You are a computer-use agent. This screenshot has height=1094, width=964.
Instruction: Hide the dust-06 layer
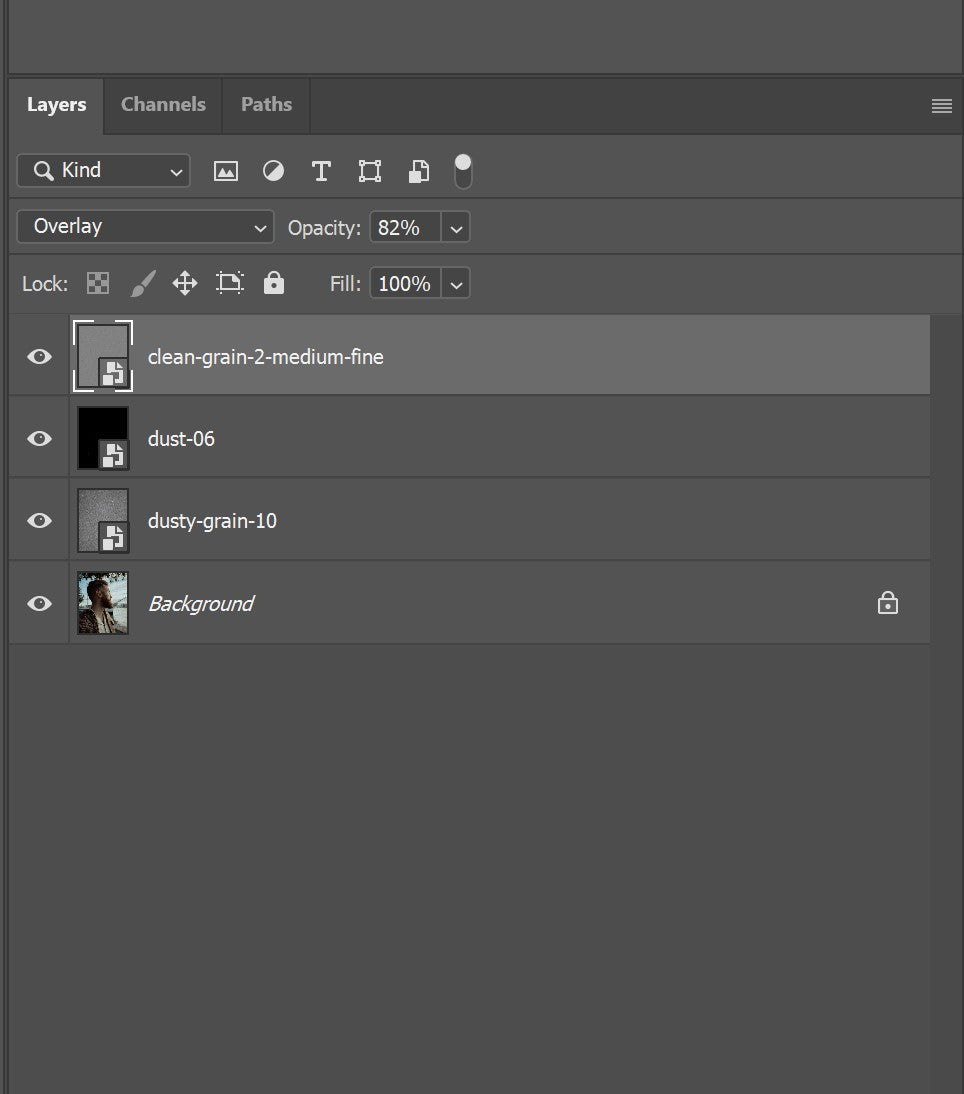pyautogui.click(x=39, y=439)
